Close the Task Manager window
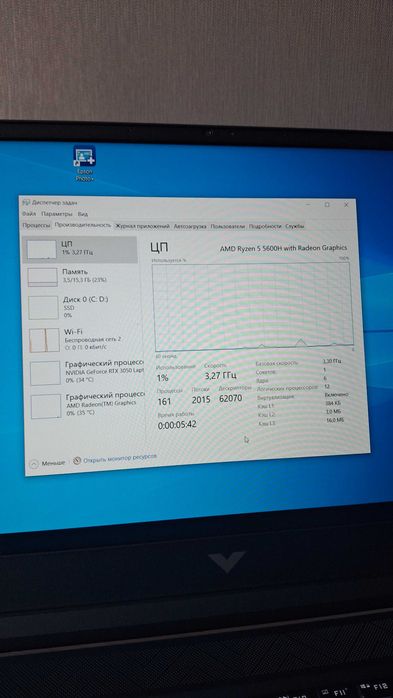 (x=346, y=205)
